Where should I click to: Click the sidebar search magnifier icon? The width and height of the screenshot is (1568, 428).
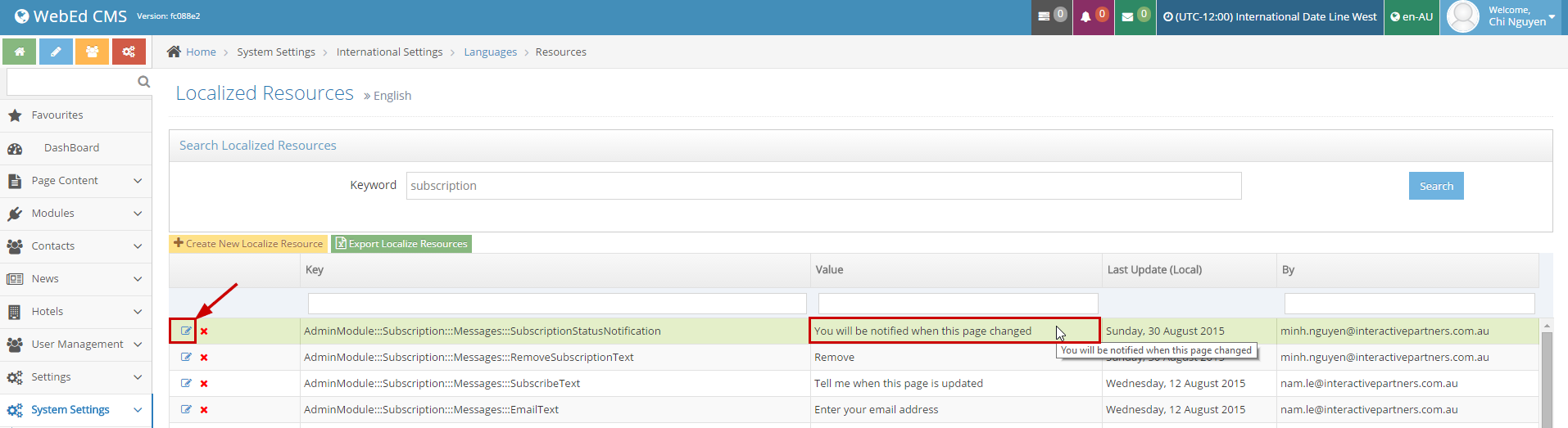click(x=143, y=82)
